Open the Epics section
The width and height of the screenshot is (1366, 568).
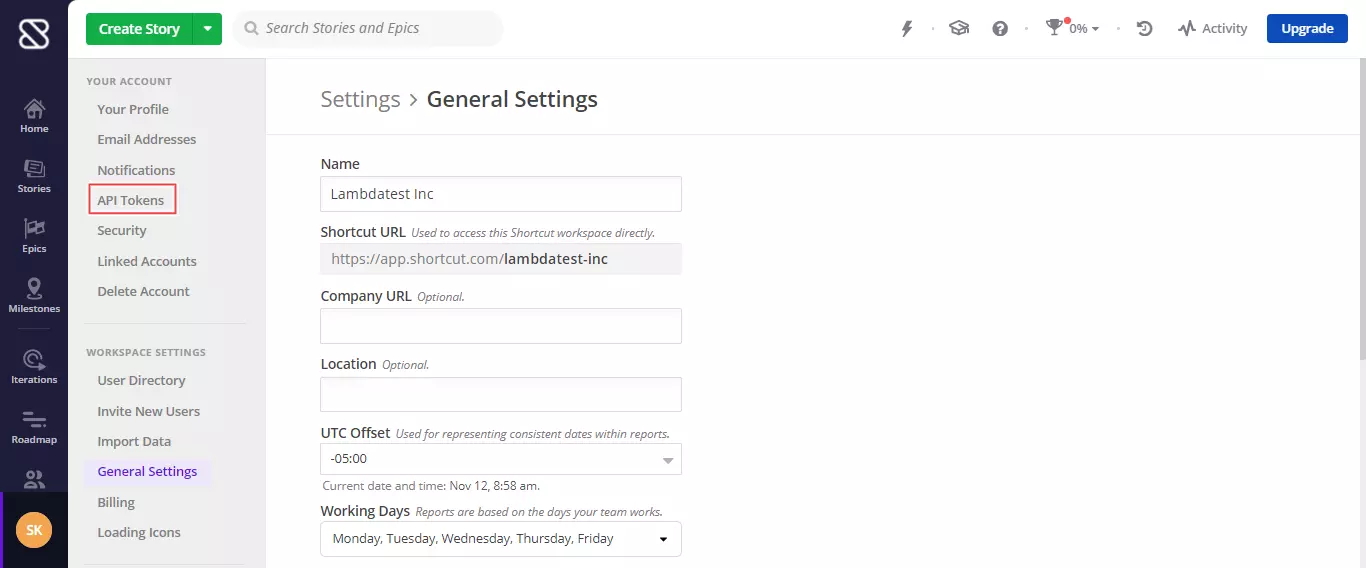[34, 236]
